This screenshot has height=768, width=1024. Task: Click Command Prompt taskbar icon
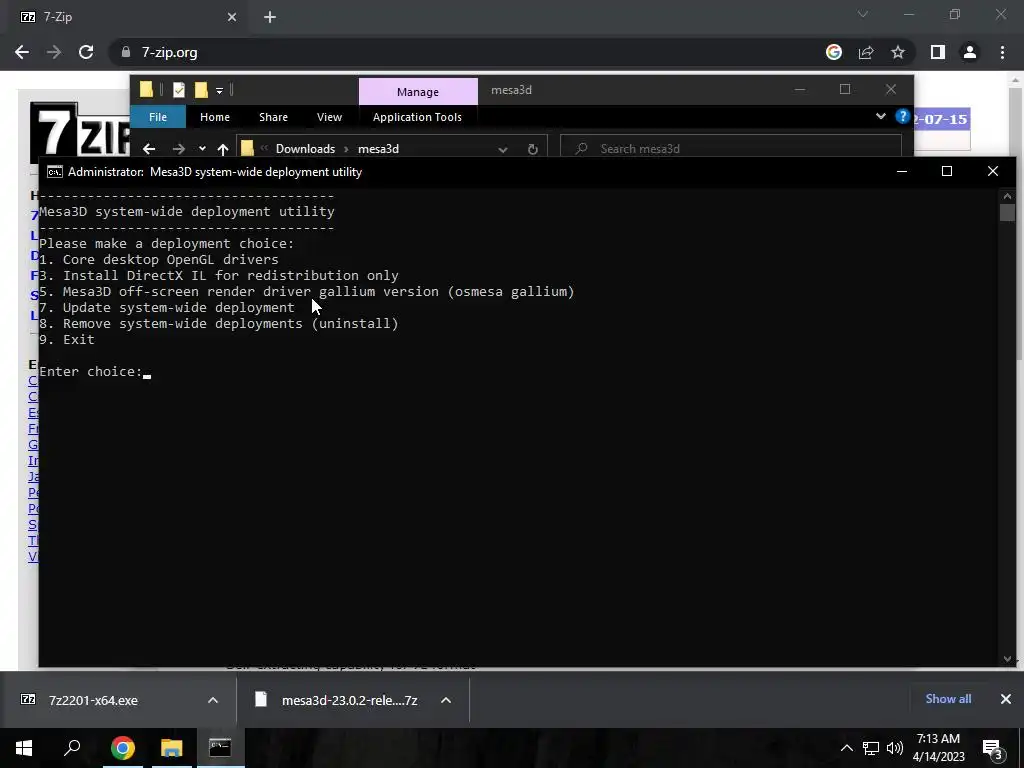click(220, 748)
